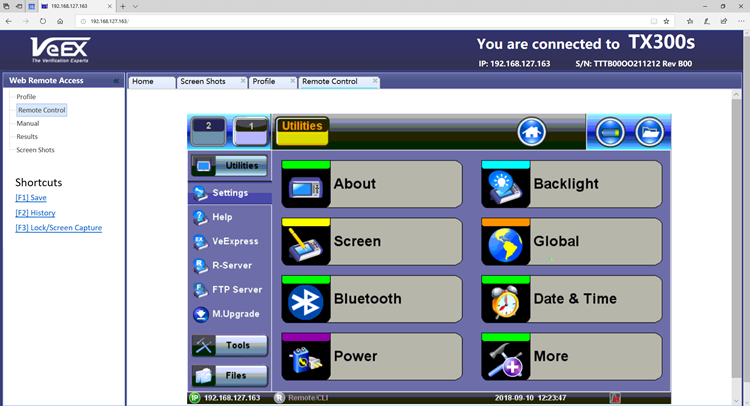Open the favorites hub icon
This screenshot has height=406, width=750.
click(x=689, y=21)
